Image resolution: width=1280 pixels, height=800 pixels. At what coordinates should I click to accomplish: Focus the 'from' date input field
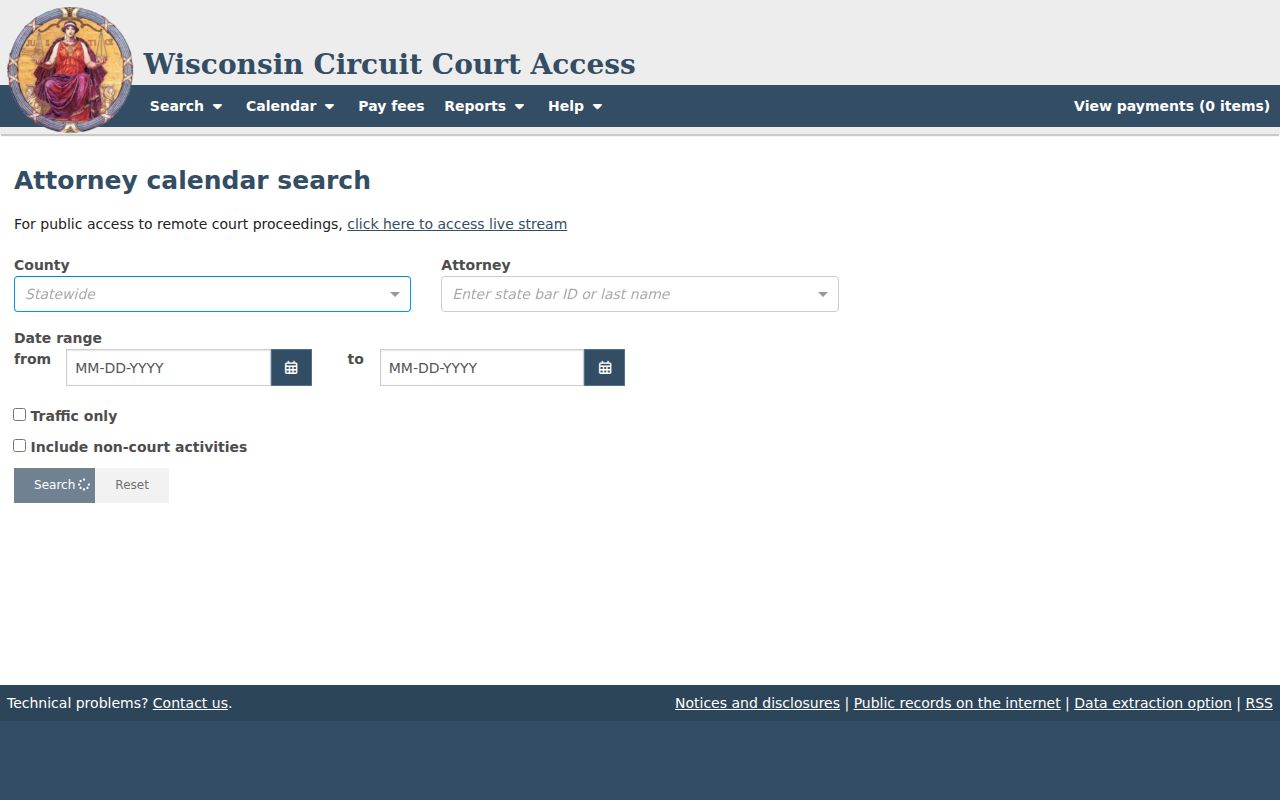click(x=168, y=368)
